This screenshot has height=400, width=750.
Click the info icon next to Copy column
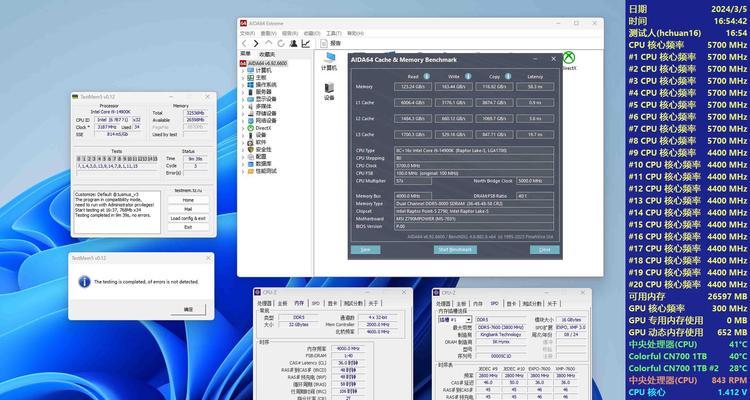(507, 76)
